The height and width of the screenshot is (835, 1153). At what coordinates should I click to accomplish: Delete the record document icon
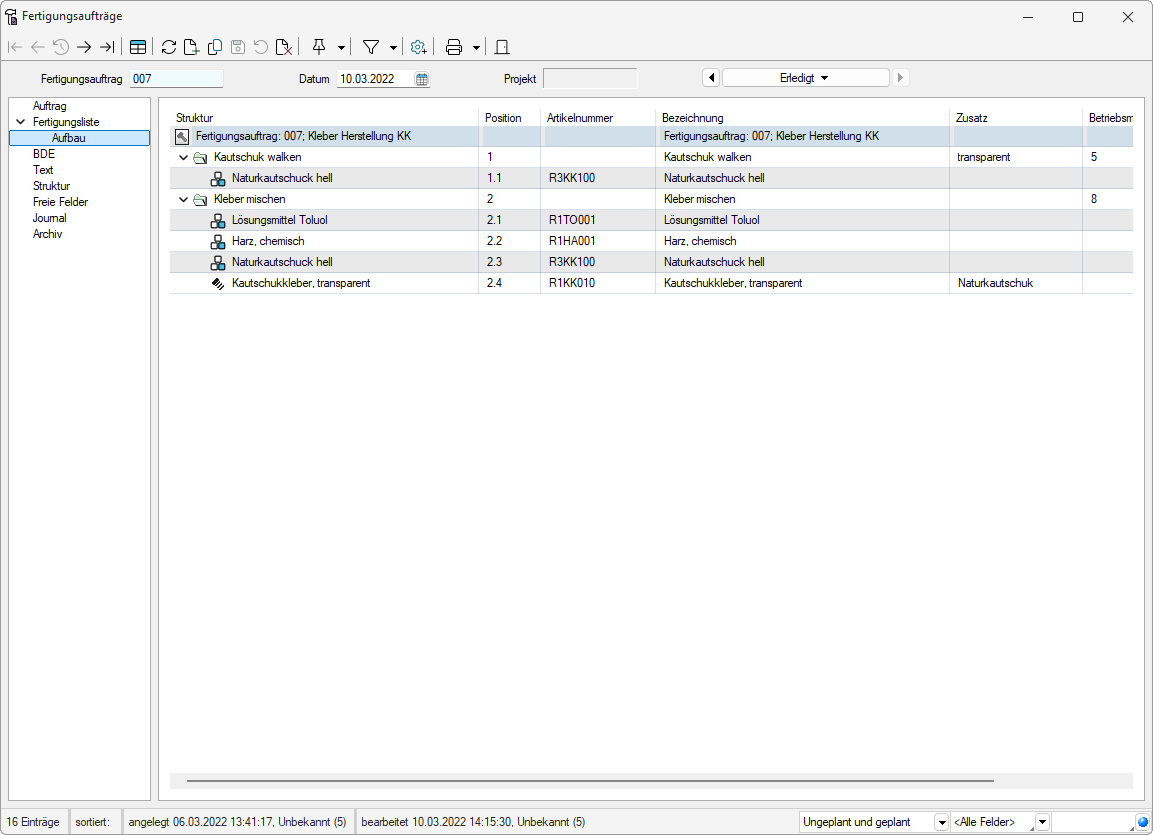tap(284, 47)
